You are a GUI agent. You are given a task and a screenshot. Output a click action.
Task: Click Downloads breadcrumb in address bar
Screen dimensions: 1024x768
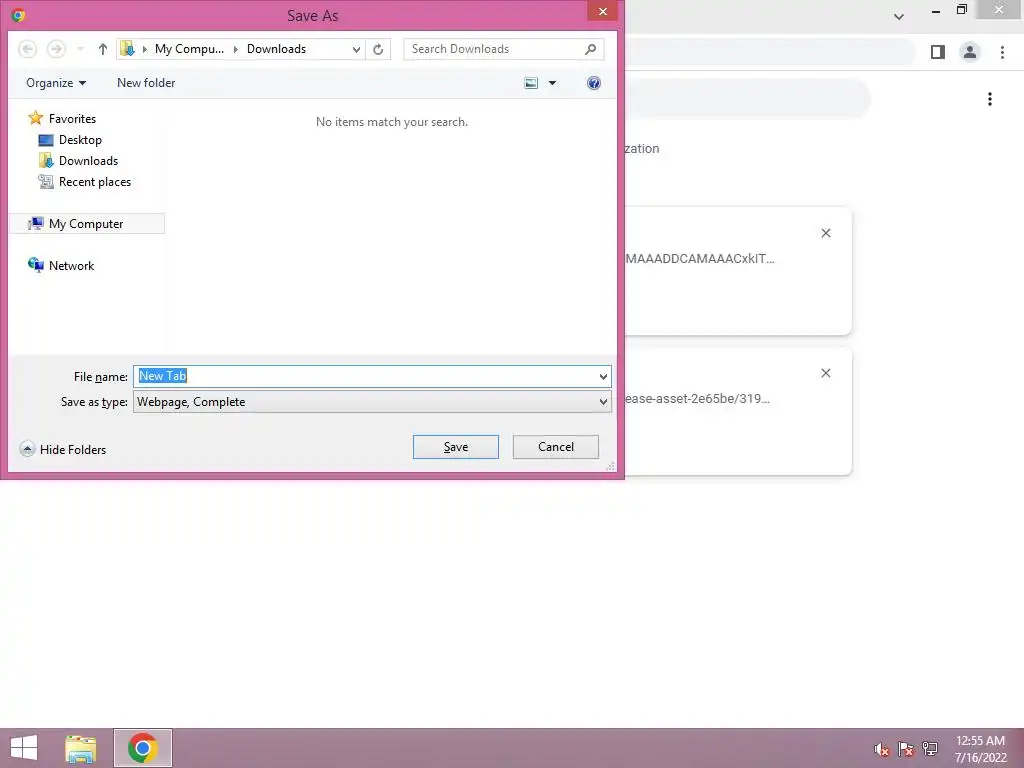click(x=276, y=49)
